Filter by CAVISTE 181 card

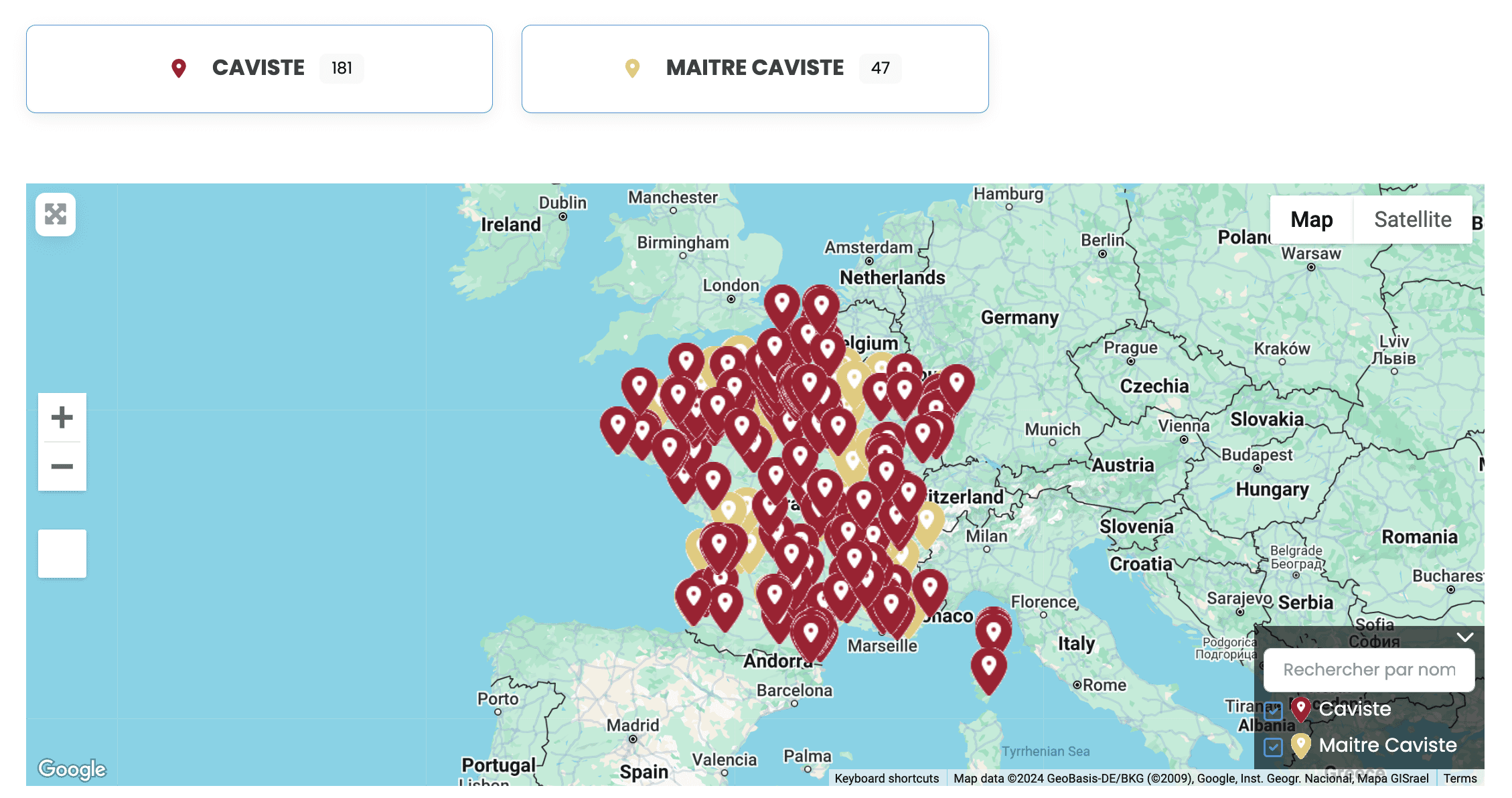click(259, 69)
